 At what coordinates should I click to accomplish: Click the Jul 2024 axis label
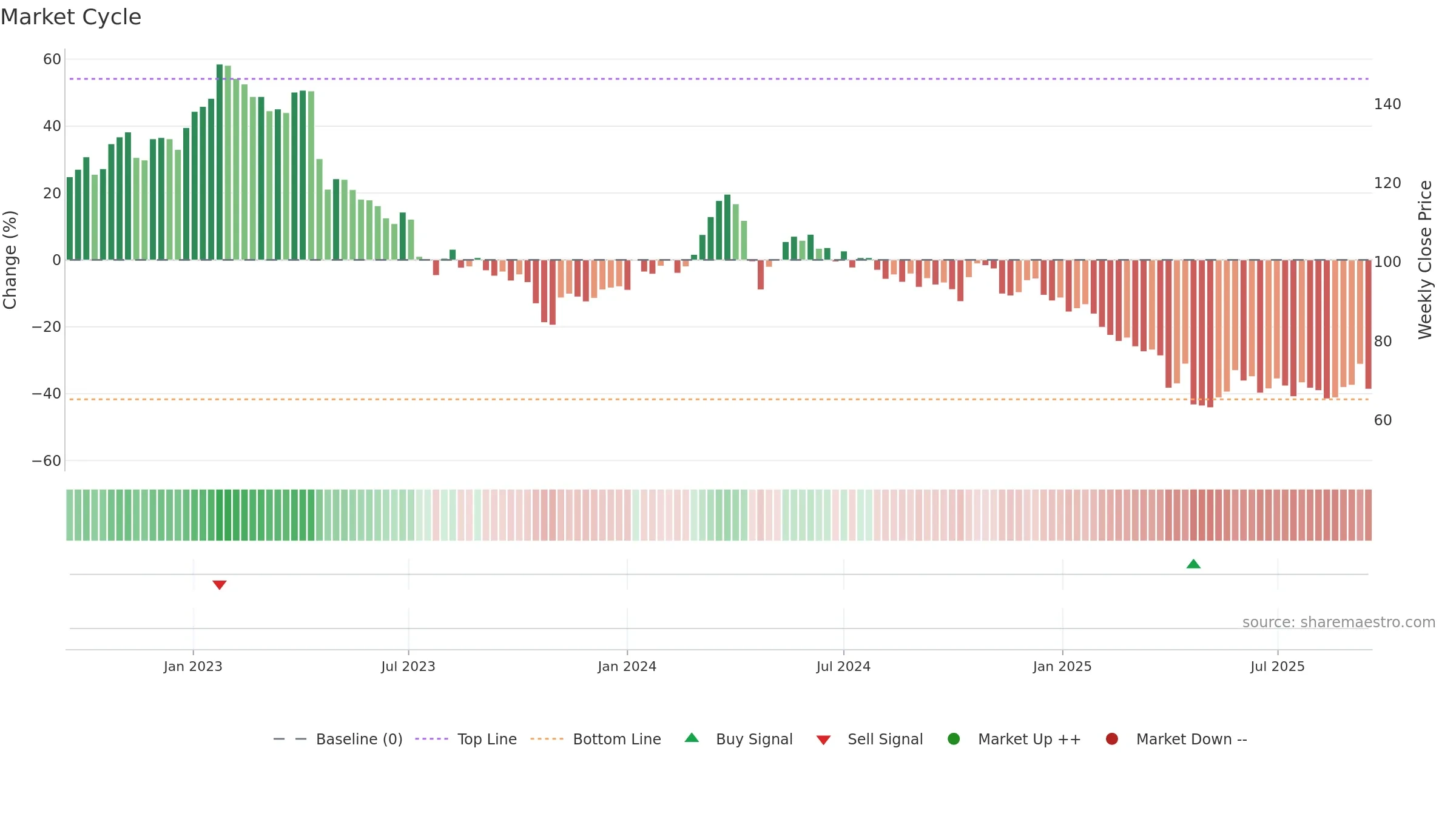[x=843, y=666]
